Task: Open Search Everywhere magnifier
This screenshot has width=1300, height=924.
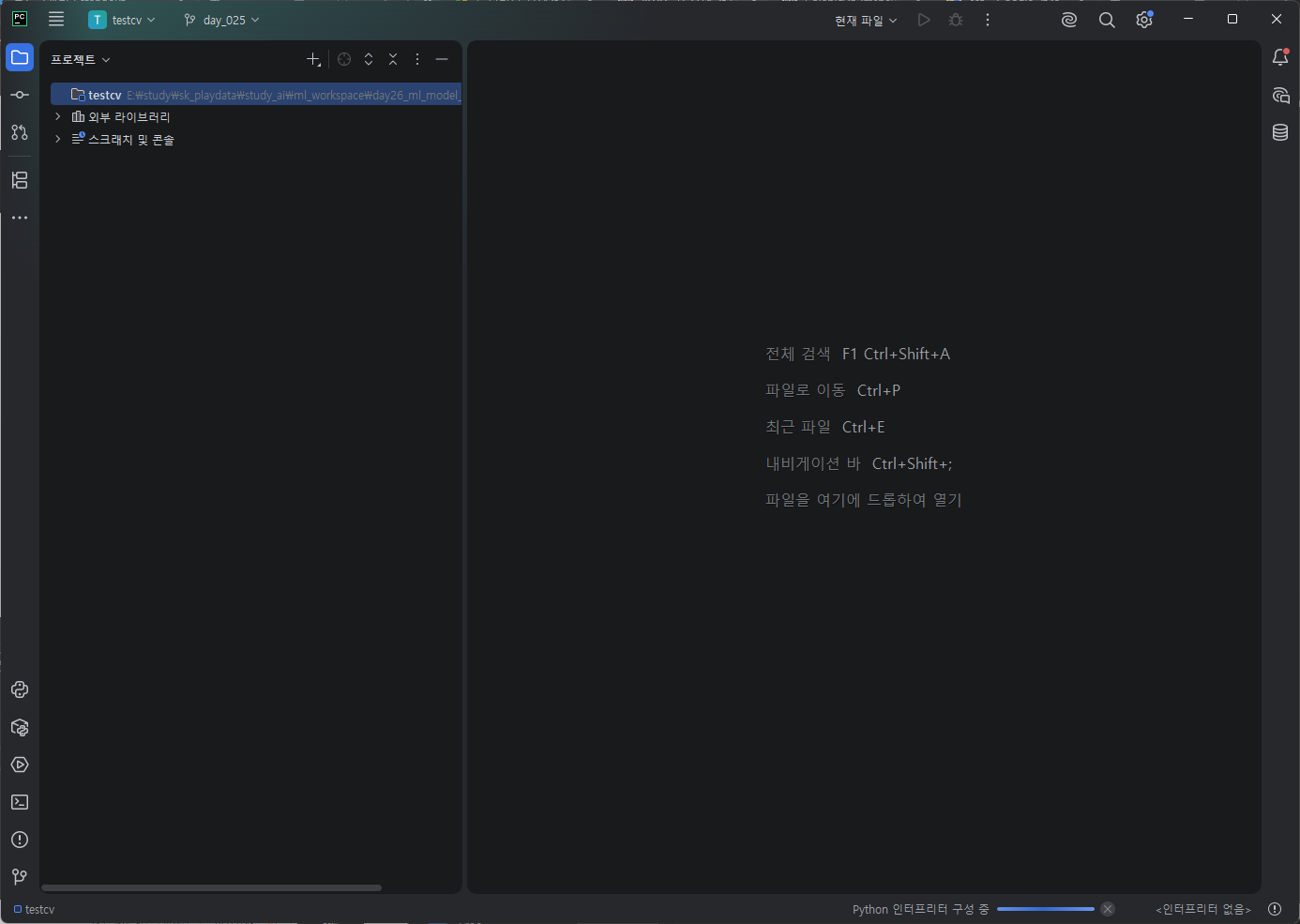Action: (x=1107, y=20)
